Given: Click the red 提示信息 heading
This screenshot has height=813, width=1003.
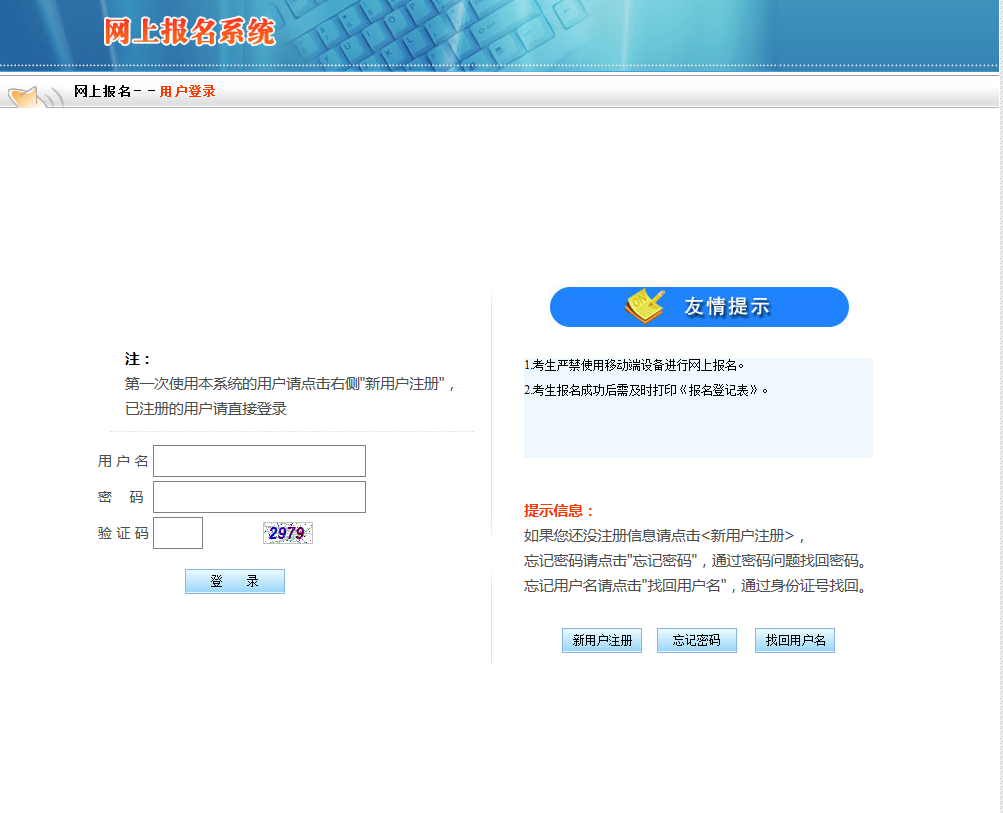Looking at the screenshot, I should coord(559,511).
